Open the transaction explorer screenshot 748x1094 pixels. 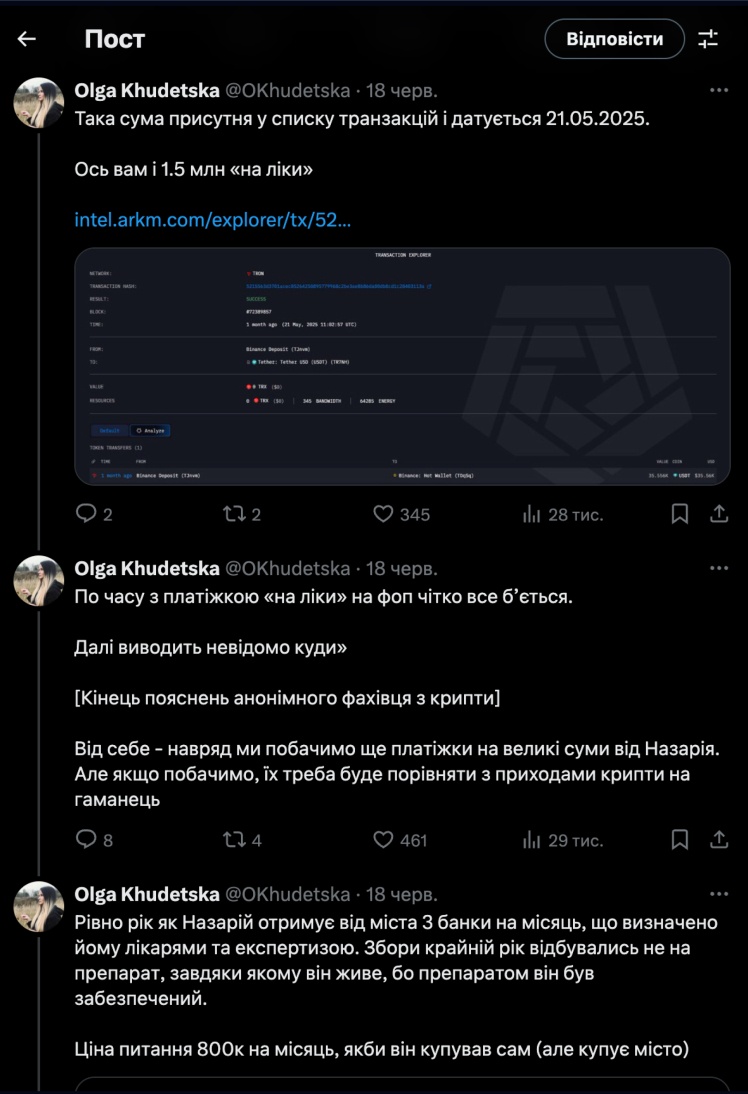402,366
